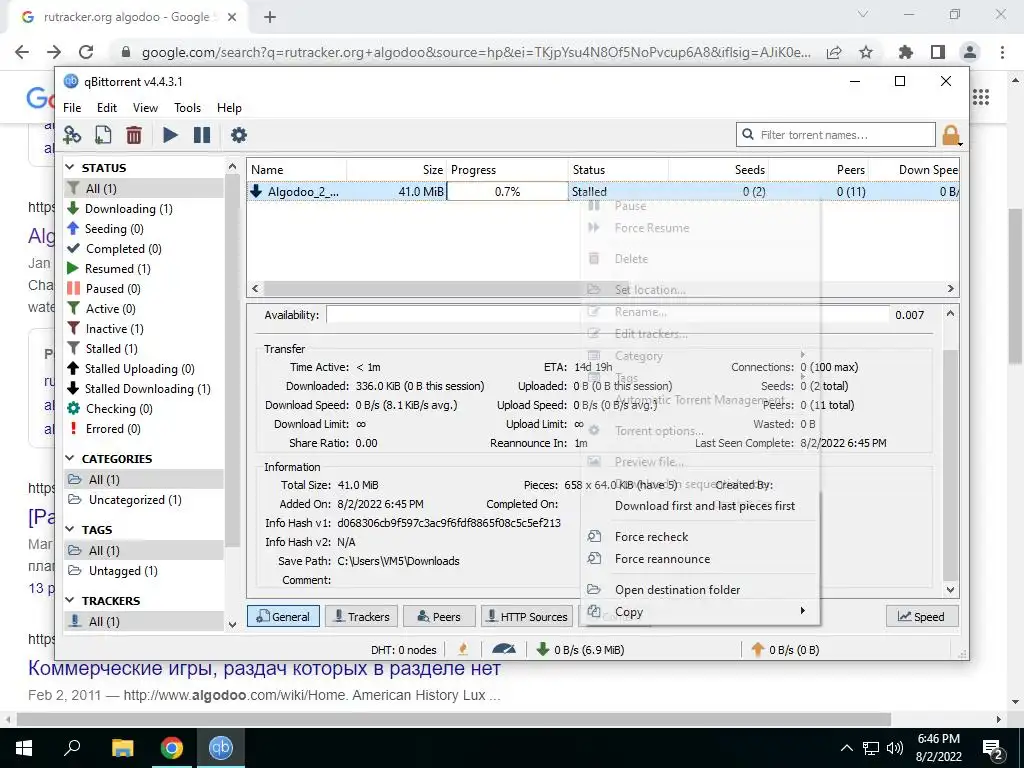Screen dimensions: 1024x768
Task: Click the Chrome reload page button
Action: (86, 52)
